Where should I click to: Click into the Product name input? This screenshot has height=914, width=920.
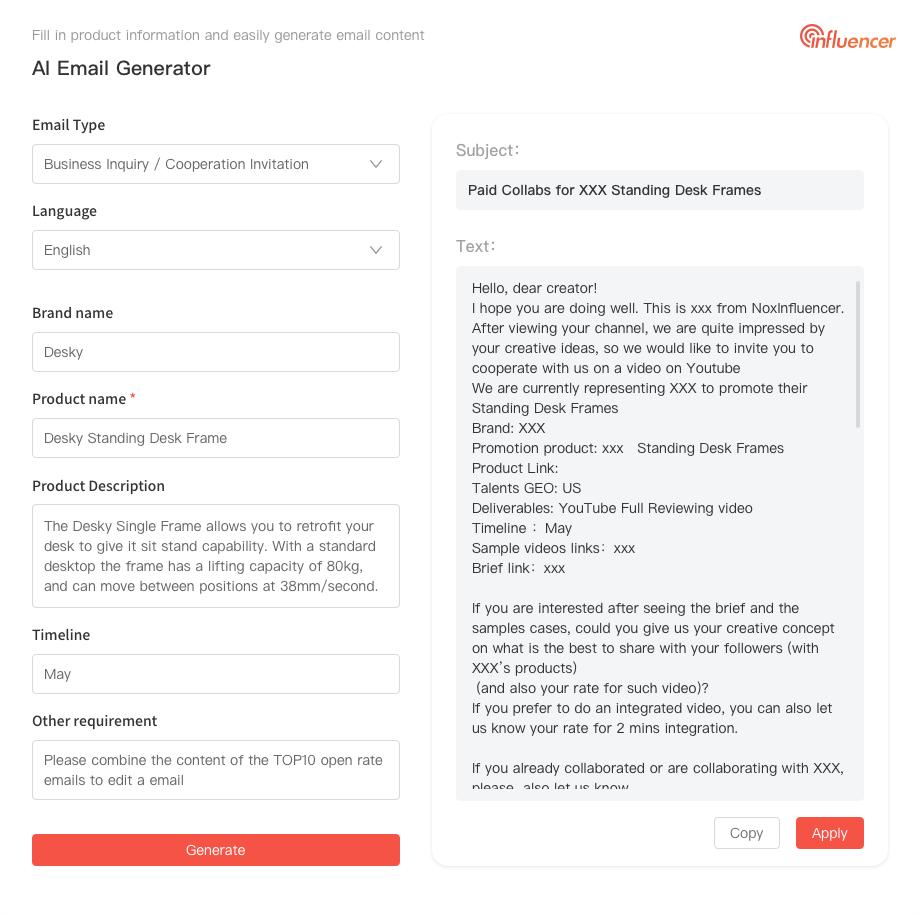[216, 438]
